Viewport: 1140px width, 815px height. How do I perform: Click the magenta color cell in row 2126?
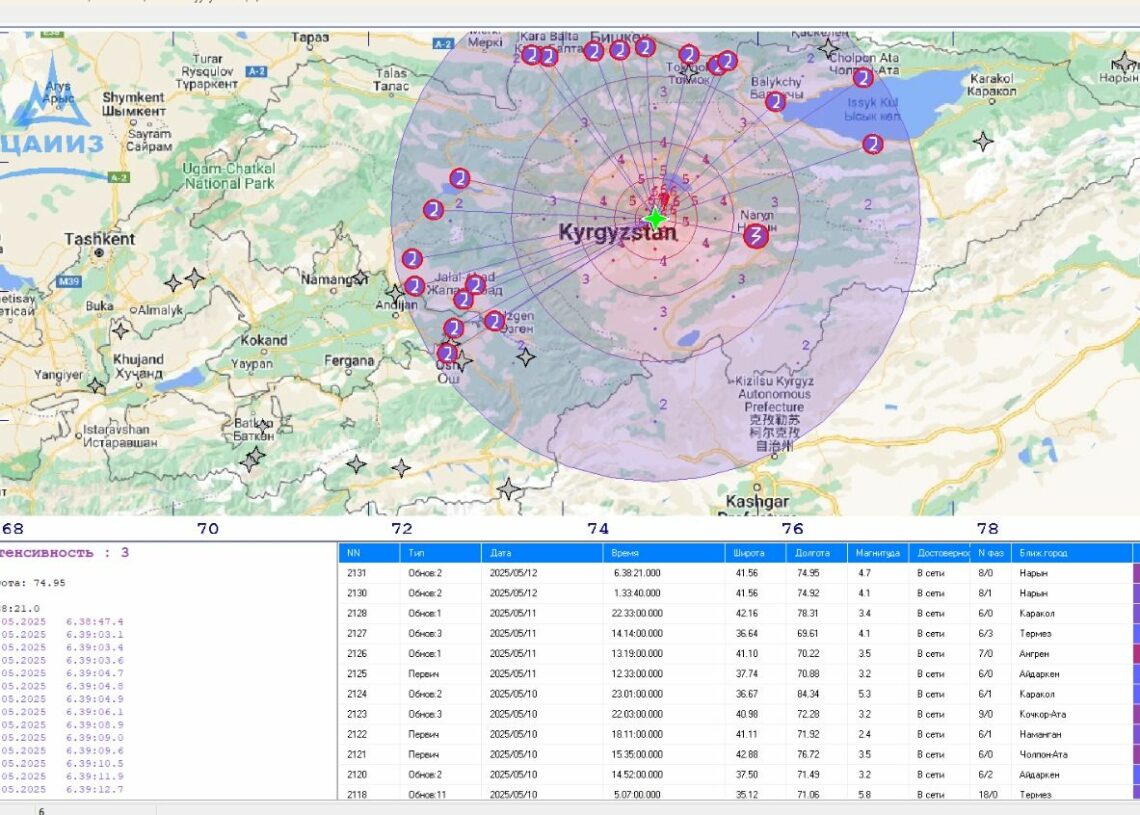tap(1135, 654)
